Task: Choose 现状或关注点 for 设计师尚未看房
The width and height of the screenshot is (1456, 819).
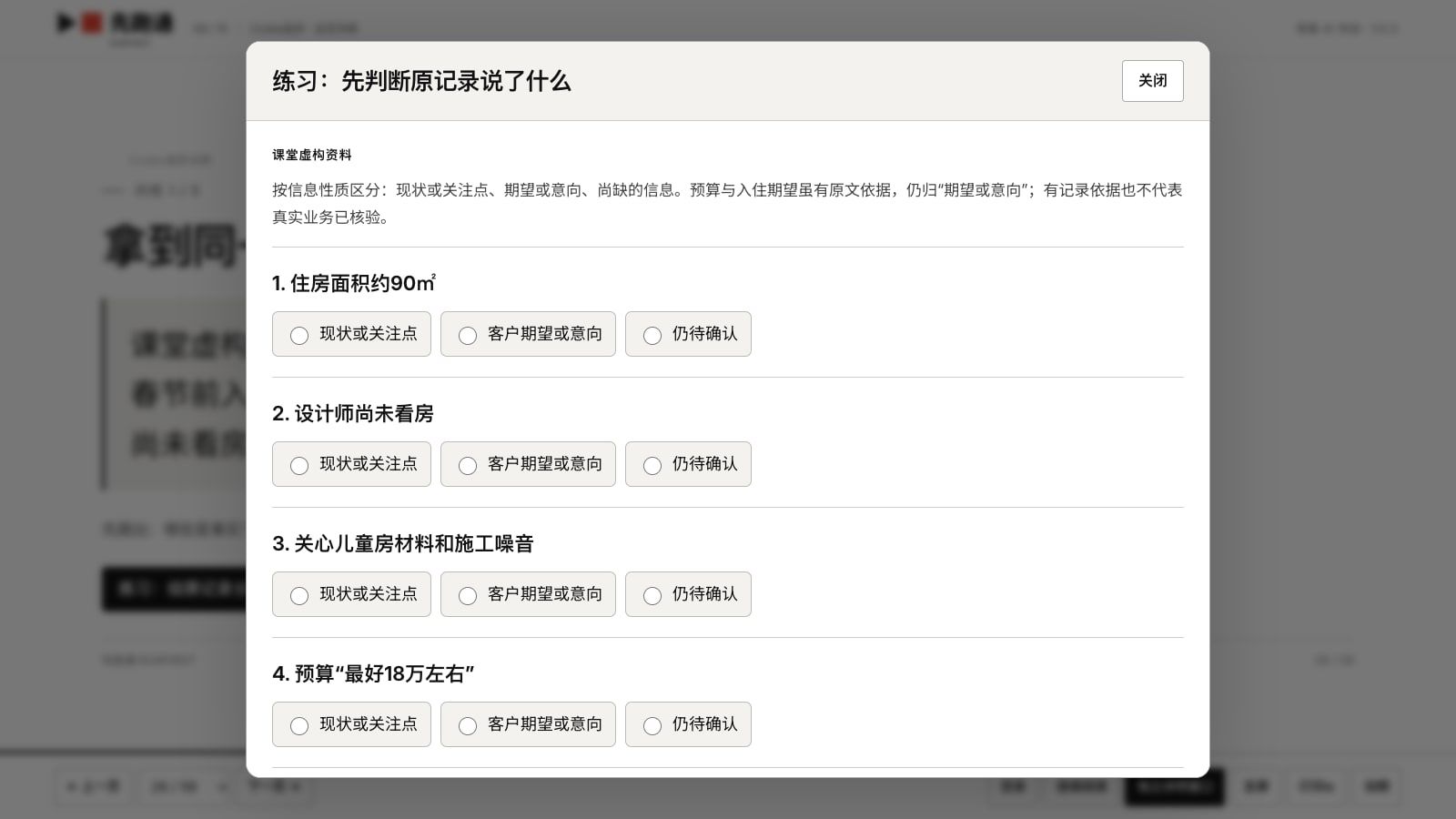Action: (351, 464)
